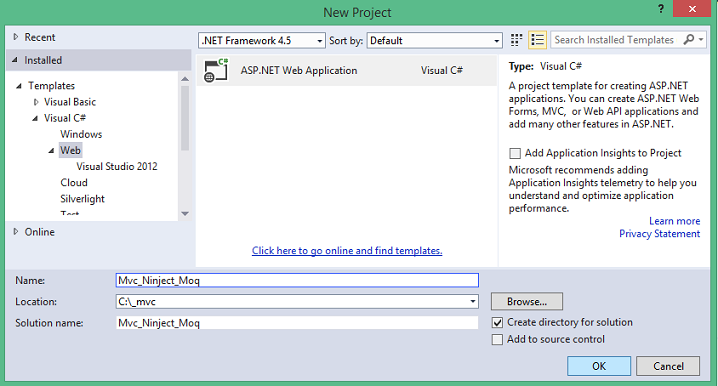Click the Browse... button
This screenshot has width=718, height=386.
[527, 302]
